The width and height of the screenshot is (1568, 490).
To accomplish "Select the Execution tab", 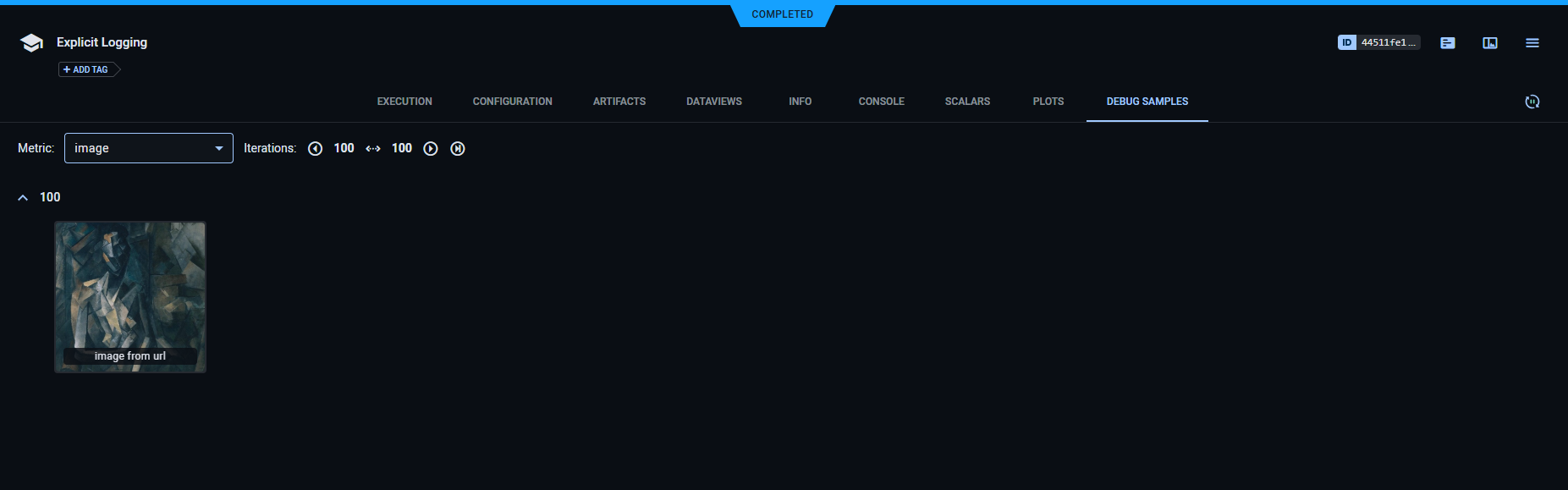I will pyautogui.click(x=404, y=102).
